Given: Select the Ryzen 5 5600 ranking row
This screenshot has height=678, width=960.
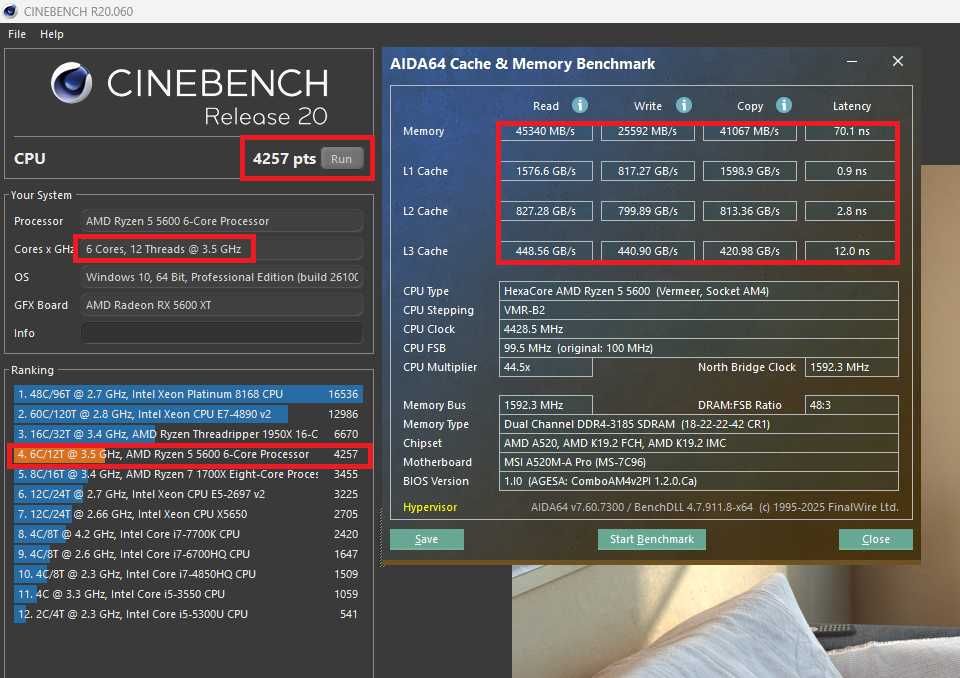Looking at the screenshot, I should click(188, 454).
